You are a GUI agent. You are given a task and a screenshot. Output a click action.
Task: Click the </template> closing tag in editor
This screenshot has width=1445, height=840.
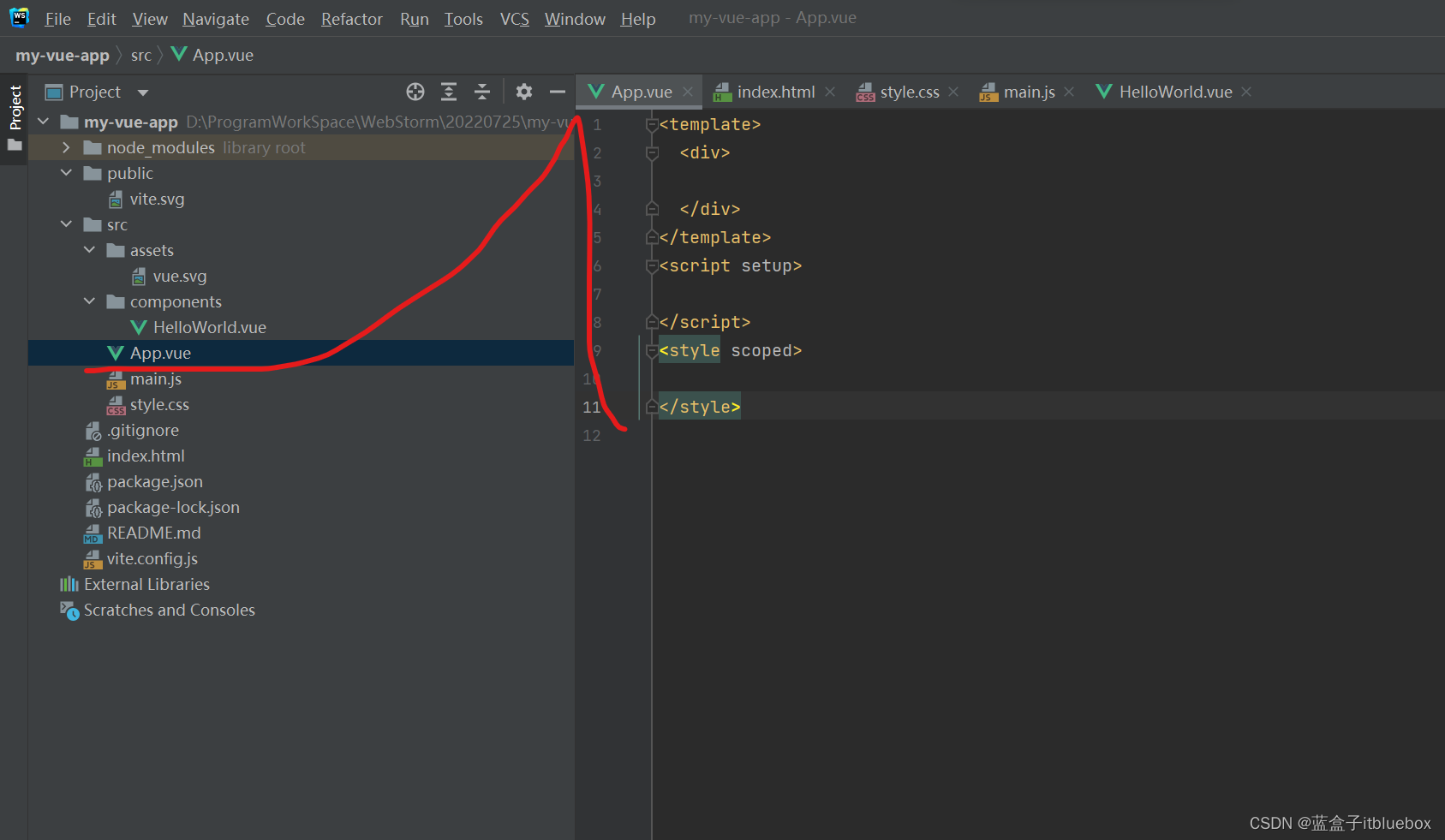715,237
